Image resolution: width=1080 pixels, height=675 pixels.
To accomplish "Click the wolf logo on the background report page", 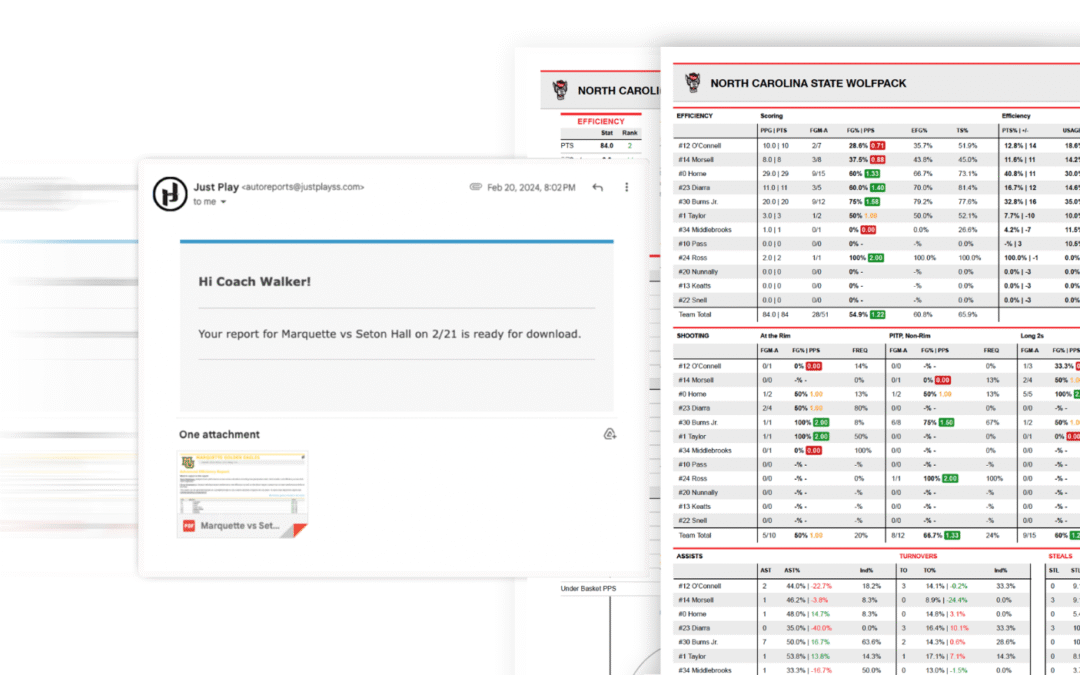I will pos(560,90).
